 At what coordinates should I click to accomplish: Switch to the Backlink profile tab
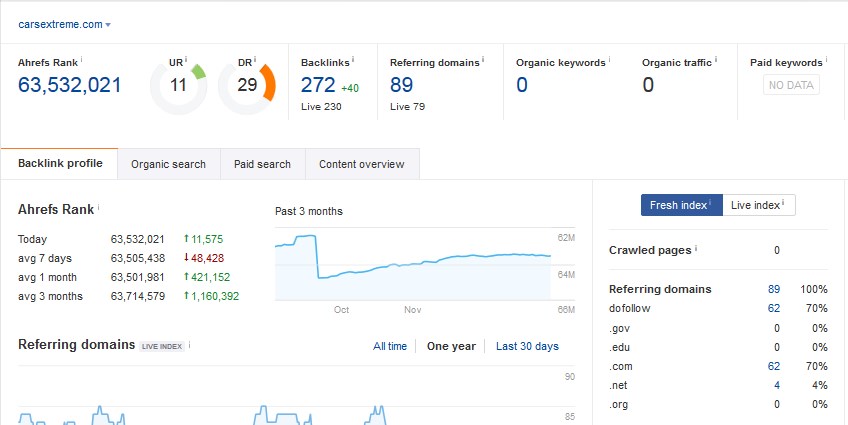point(60,163)
